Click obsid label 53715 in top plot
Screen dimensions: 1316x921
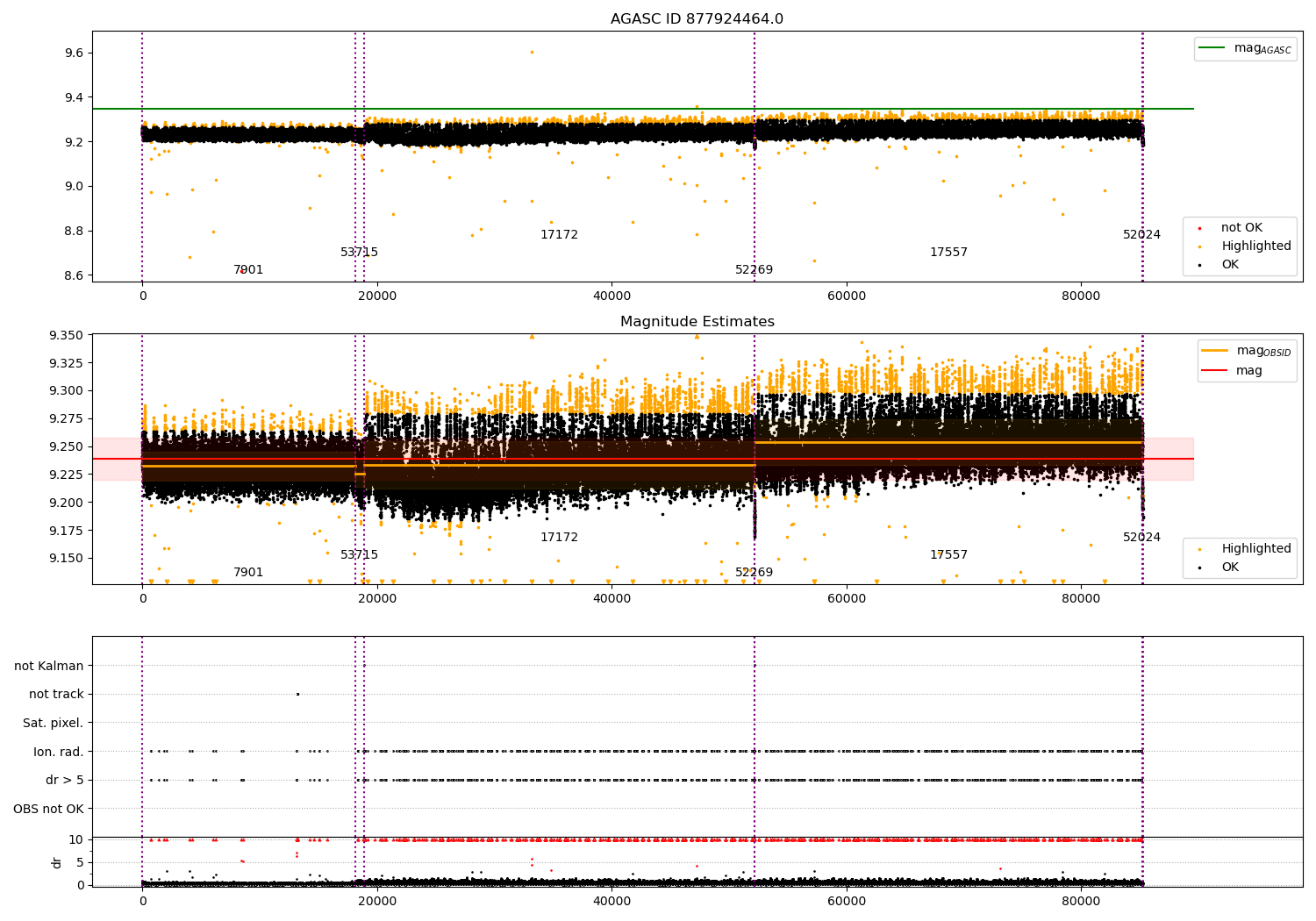(x=360, y=253)
